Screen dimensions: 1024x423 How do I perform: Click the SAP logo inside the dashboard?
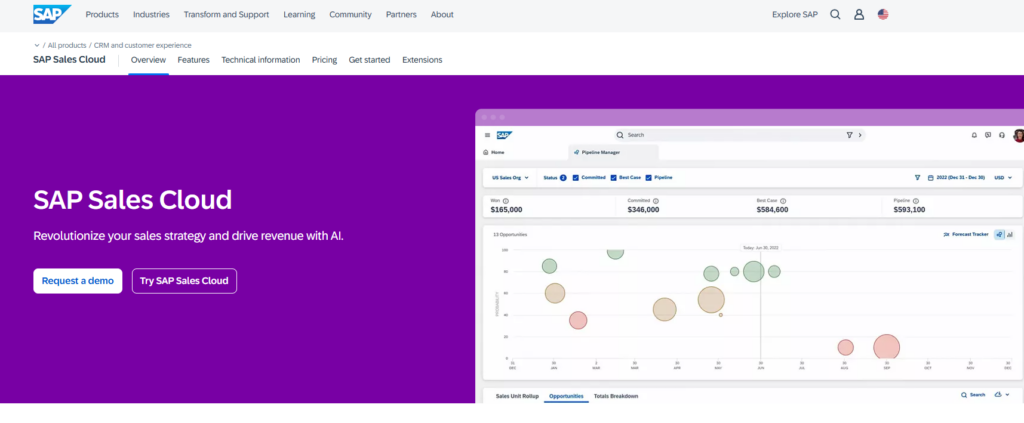click(x=504, y=135)
